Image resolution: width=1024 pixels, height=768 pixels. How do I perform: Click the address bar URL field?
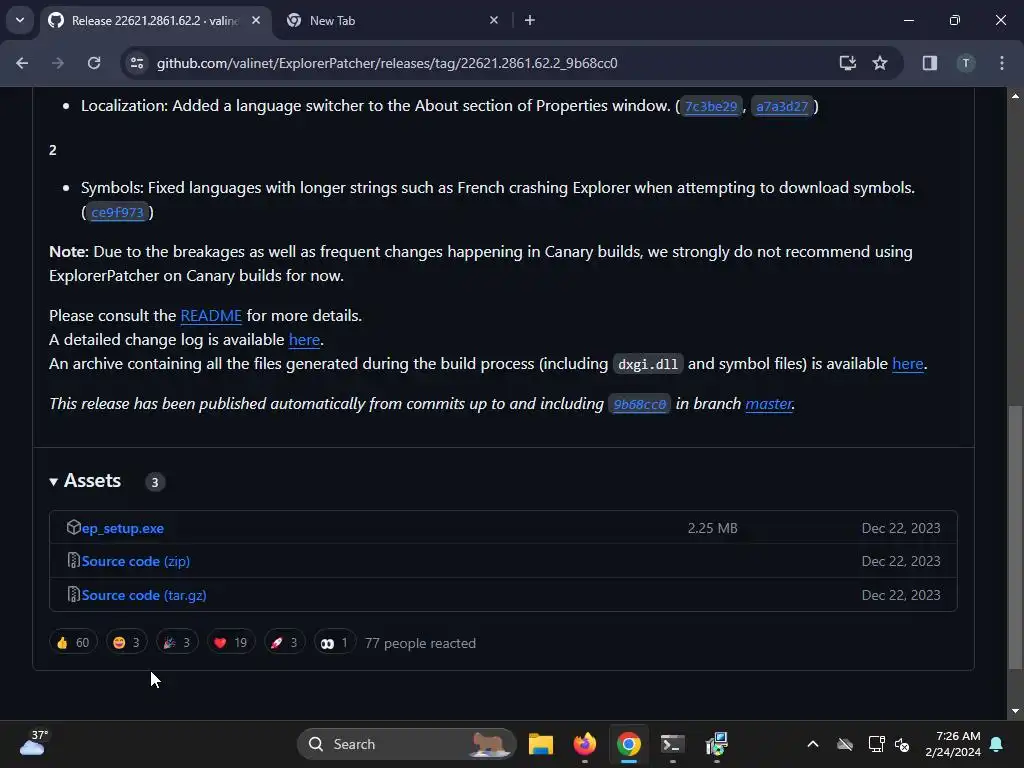pyautogui.click(x=387, y=63)
